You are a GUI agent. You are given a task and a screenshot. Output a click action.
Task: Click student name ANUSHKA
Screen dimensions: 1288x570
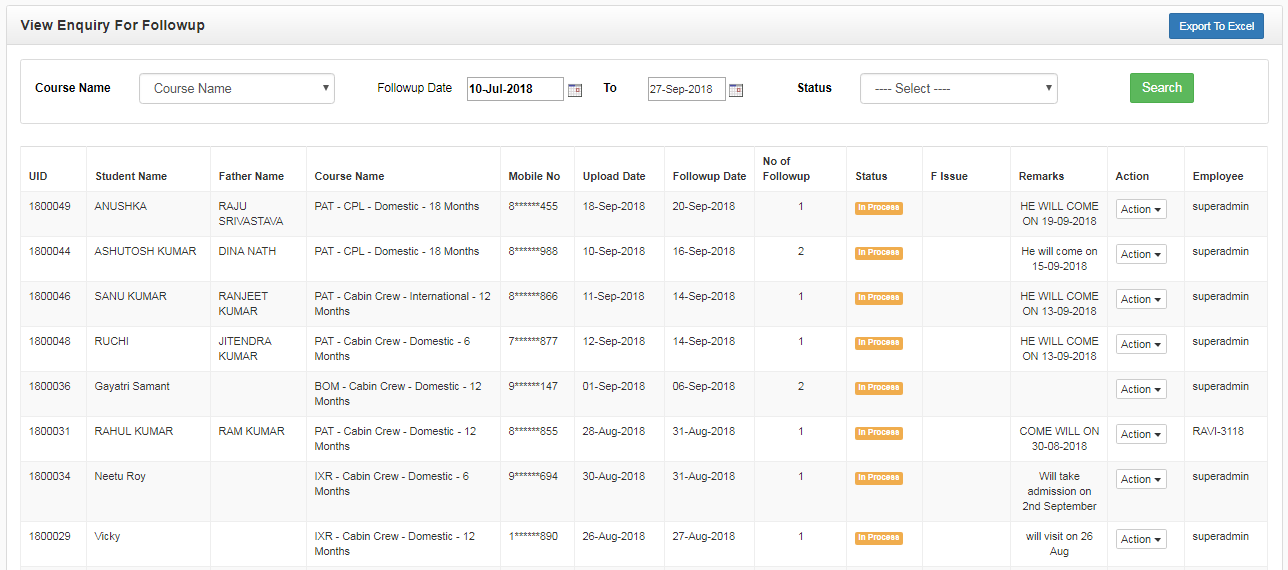[121, 206]
